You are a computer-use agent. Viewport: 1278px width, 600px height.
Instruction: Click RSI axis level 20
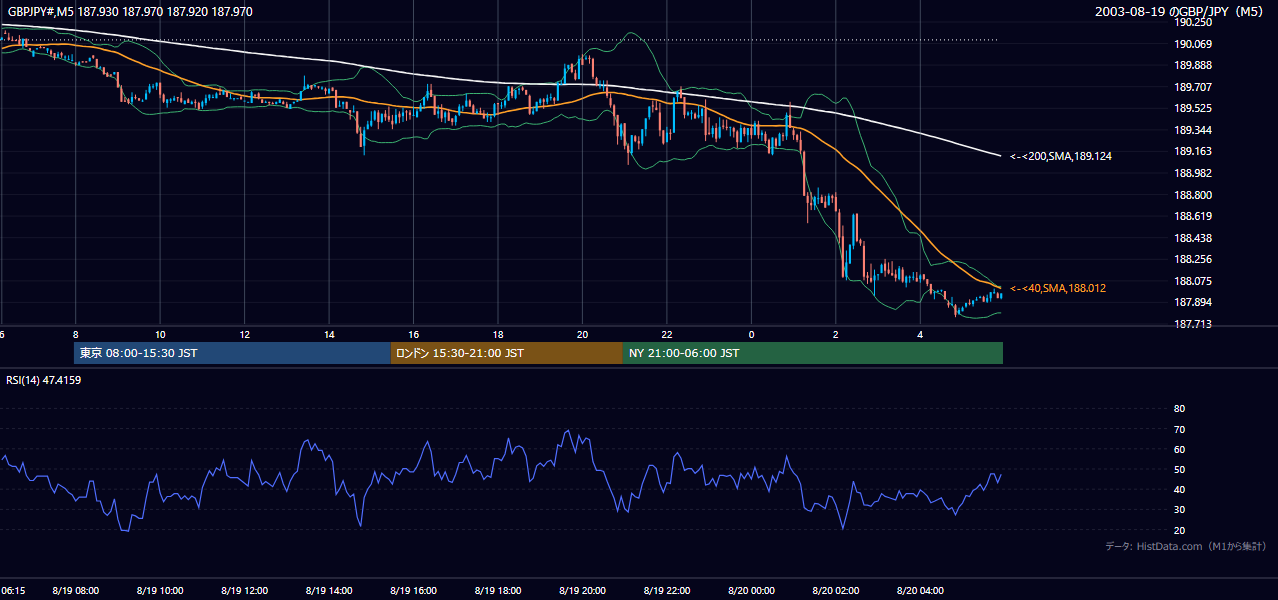tap(1179, 530)
